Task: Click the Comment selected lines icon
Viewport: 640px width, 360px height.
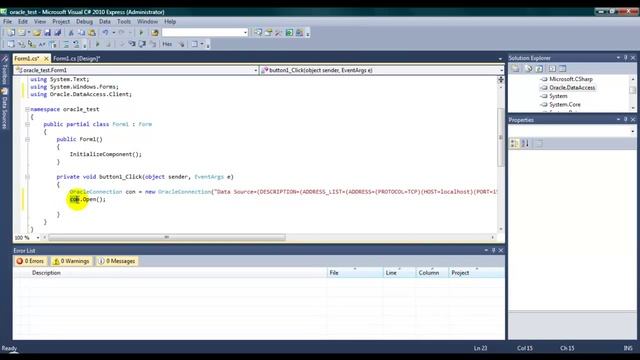Action: [x=66, y=44]
